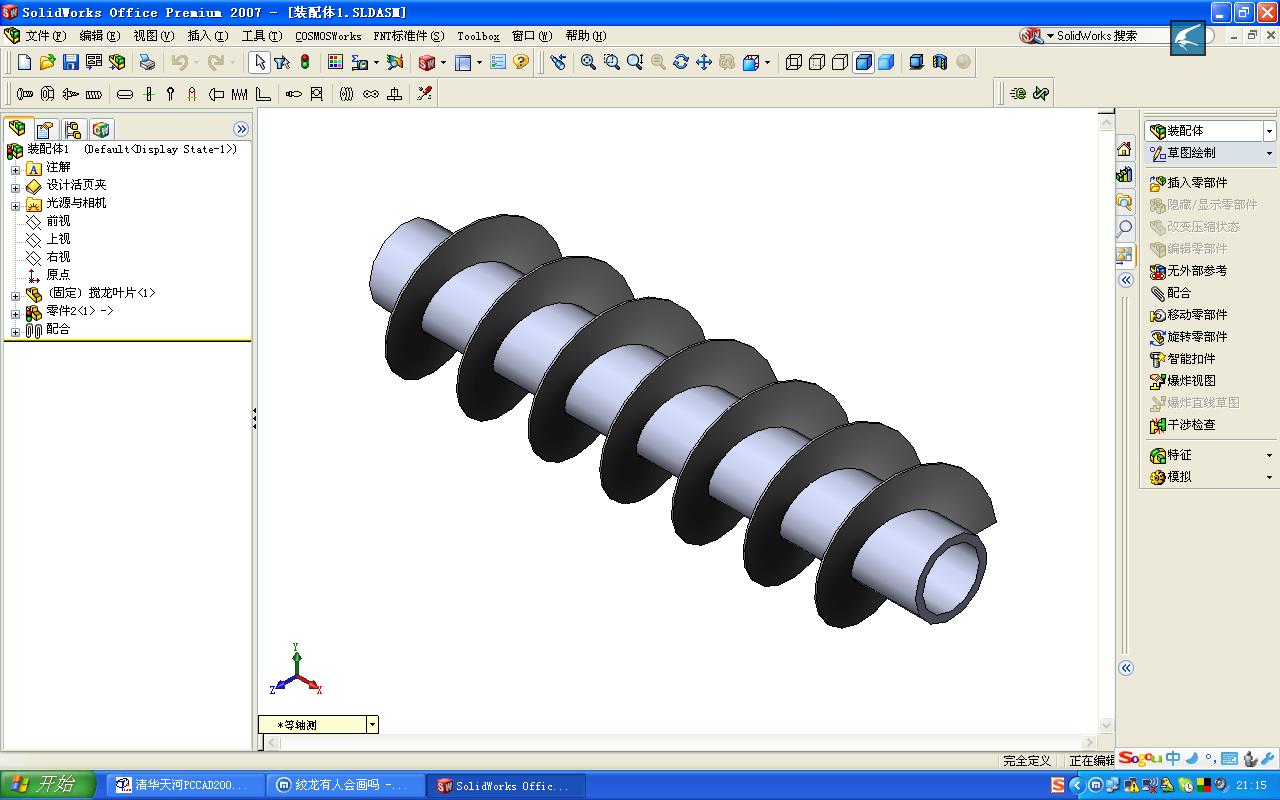Select the Rotate View tool

681,62
